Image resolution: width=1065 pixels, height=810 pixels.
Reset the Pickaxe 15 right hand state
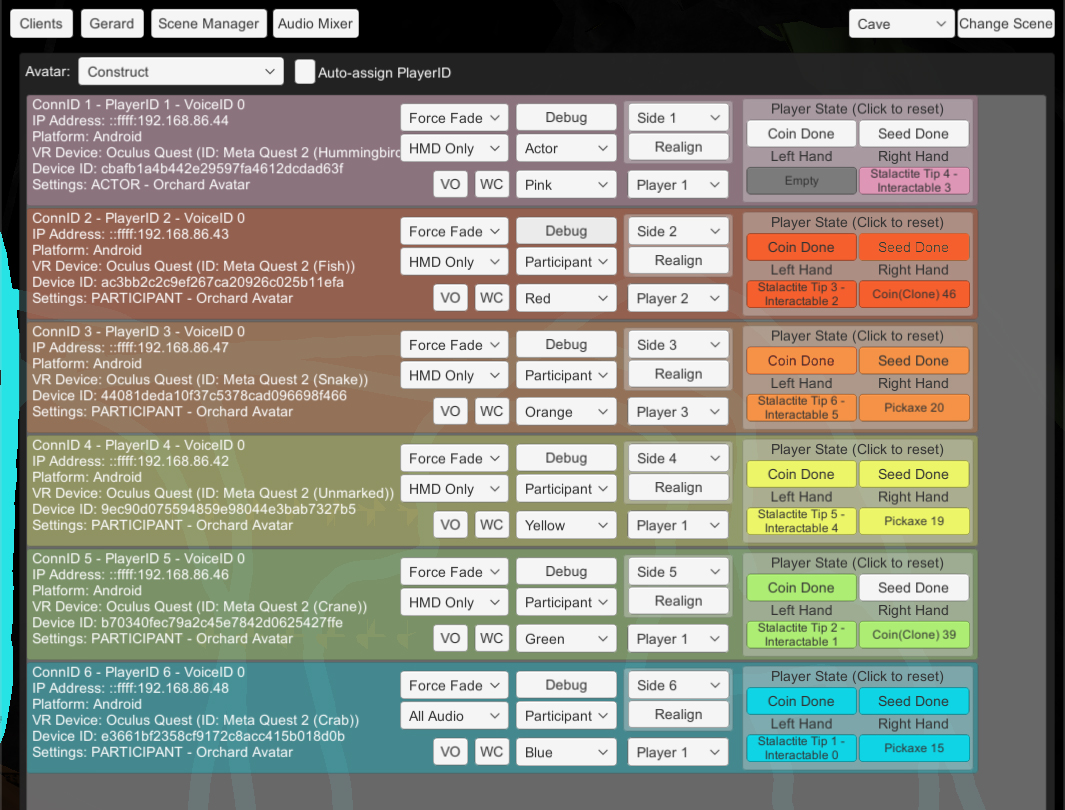point(914,748)
